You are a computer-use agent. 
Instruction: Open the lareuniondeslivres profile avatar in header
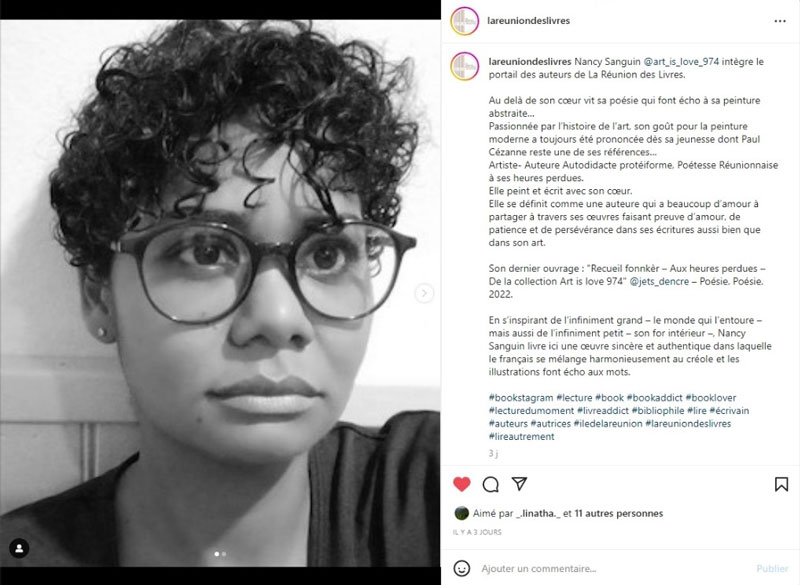pyautogui.click(x=464, y=21)
